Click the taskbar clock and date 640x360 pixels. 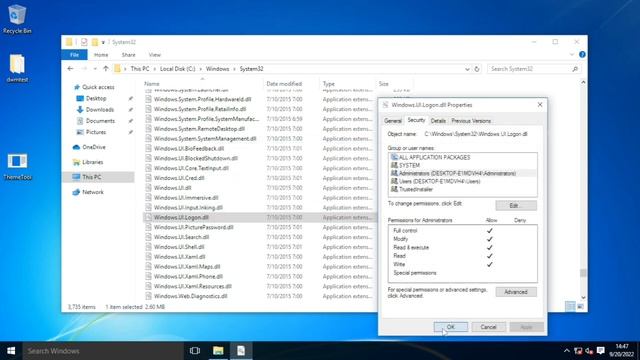click(x=622, y=351)
